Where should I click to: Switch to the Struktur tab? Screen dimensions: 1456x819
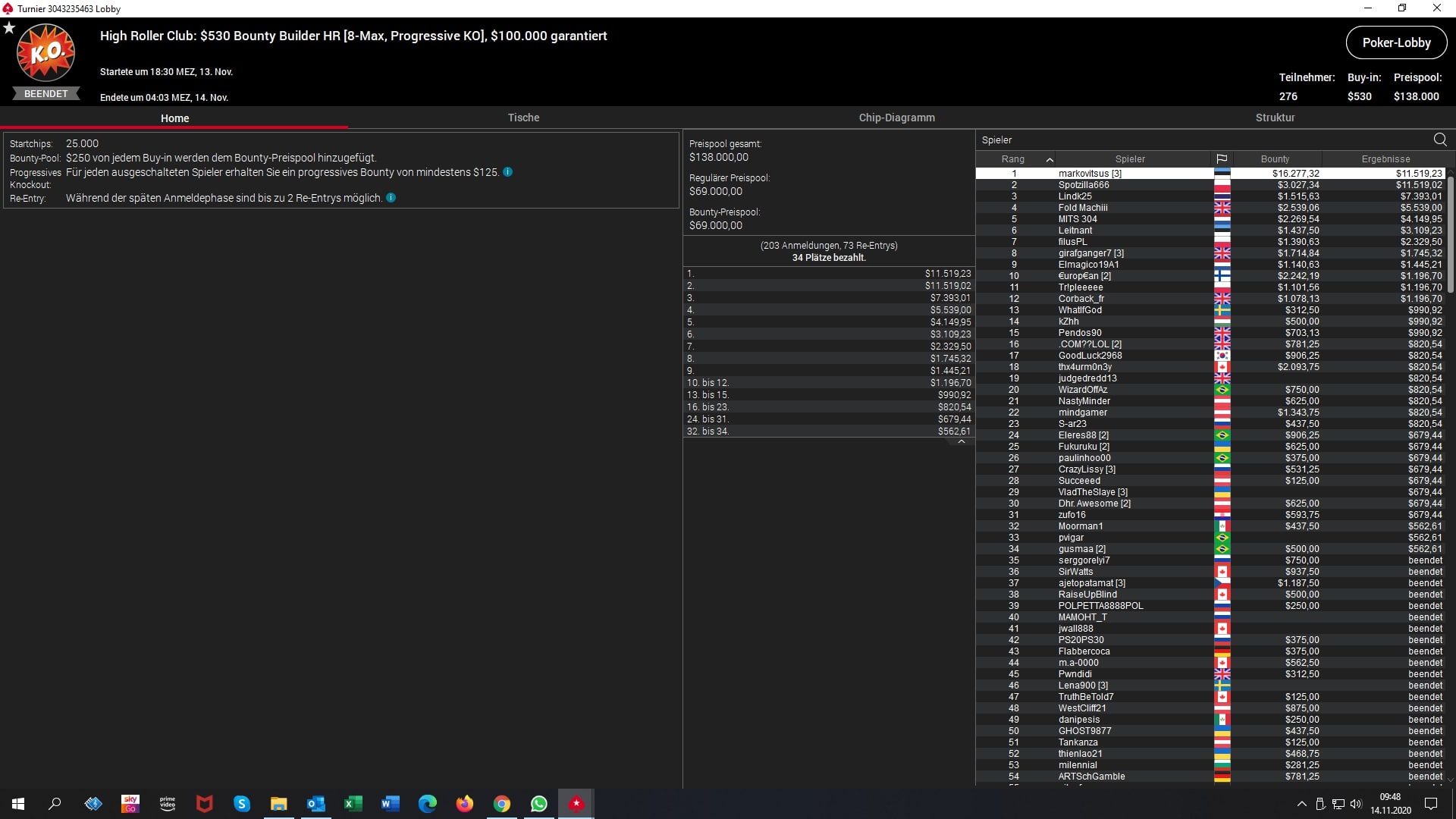1275,118
